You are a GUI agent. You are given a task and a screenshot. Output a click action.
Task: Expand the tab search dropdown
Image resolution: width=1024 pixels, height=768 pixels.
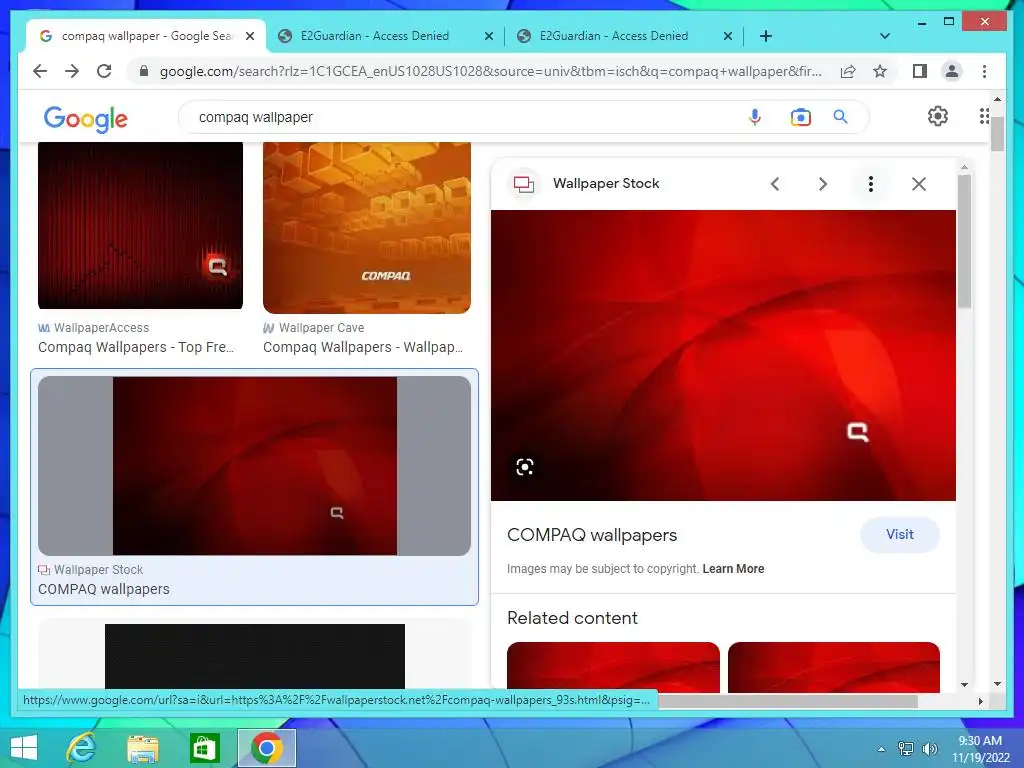click(885, 36)
